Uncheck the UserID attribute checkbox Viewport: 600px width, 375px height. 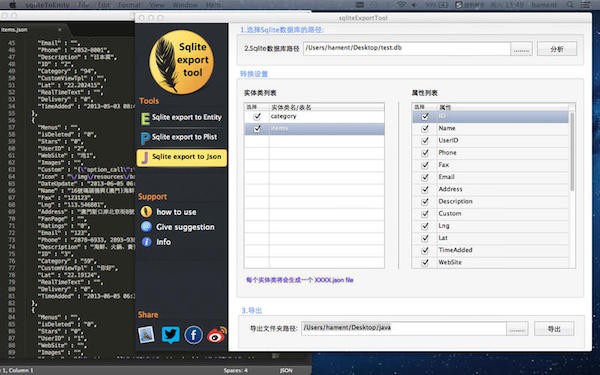click(x=425, y=141)
